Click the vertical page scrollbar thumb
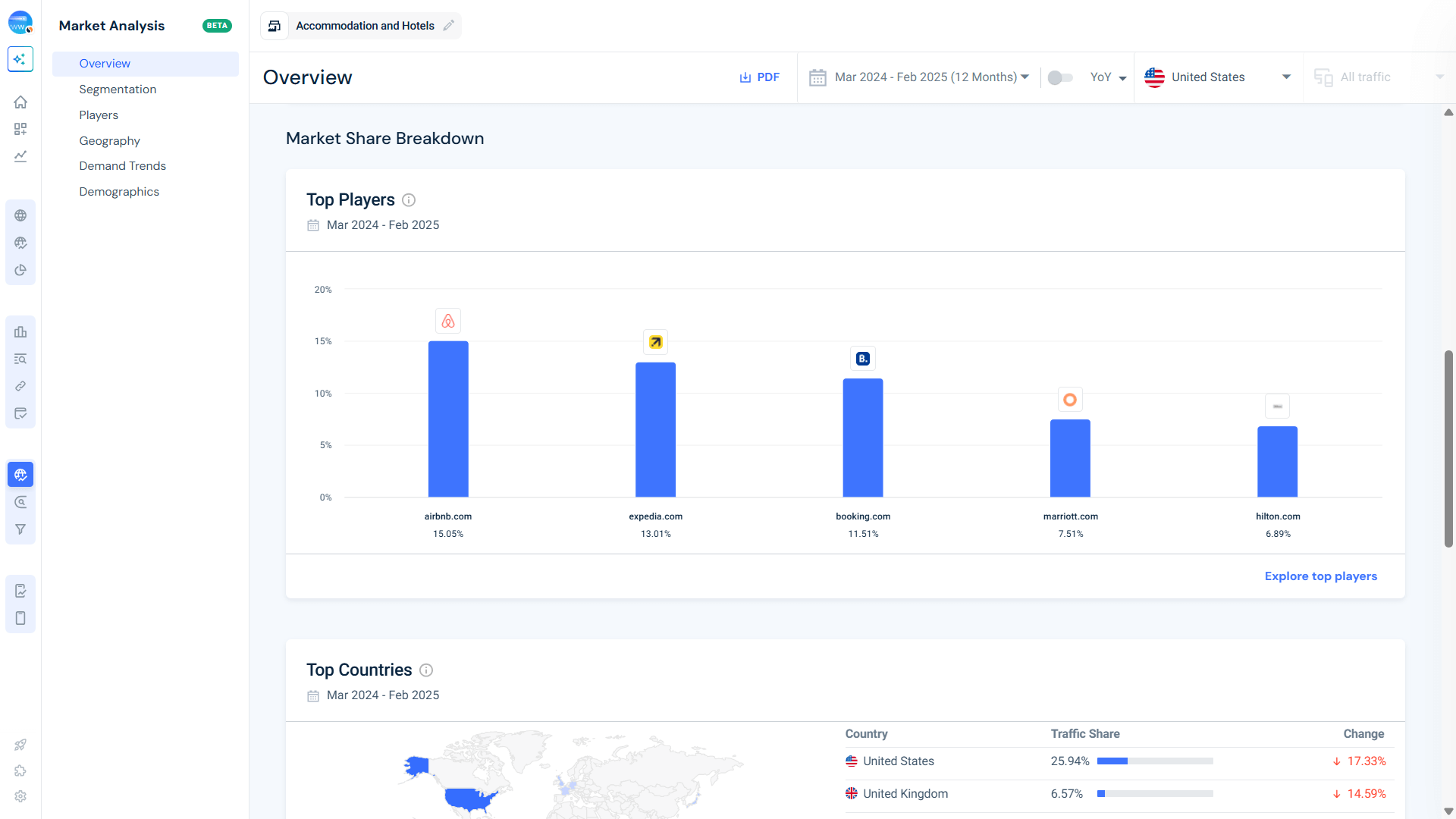 point(1448,447)
